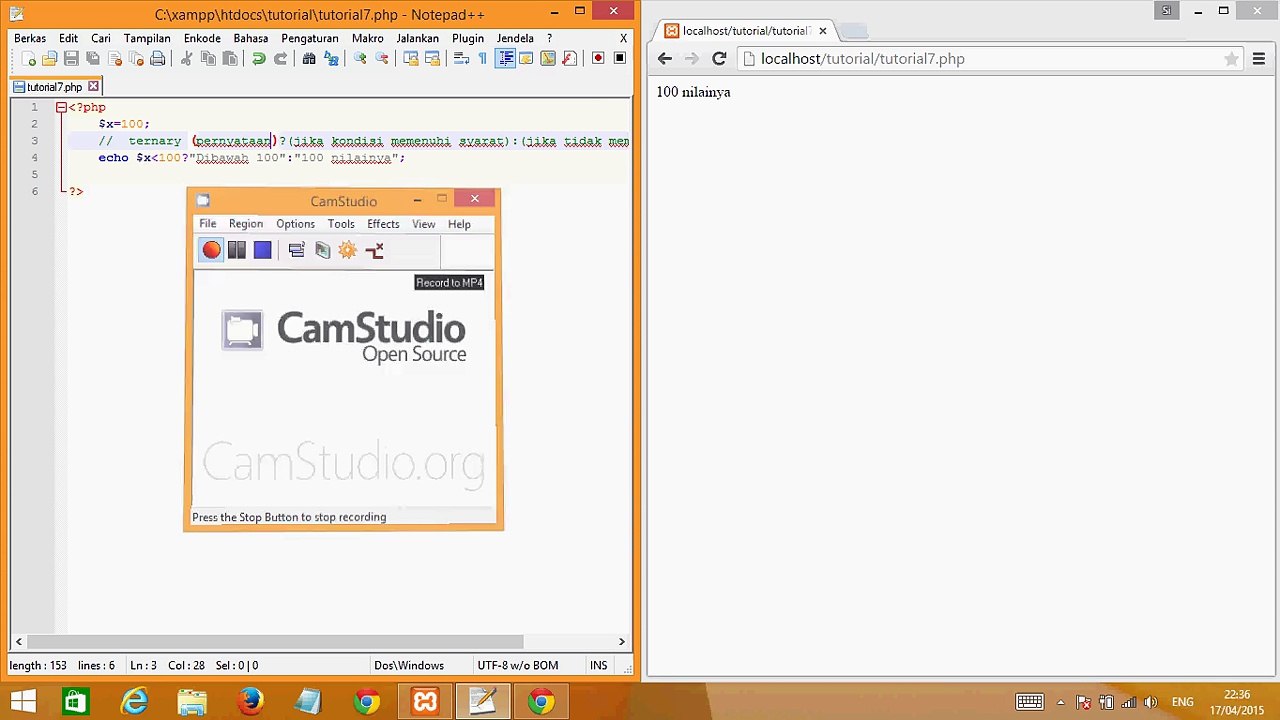
Task: Create a new file in Notepad++ toolbar
Action: pos(27,59)
